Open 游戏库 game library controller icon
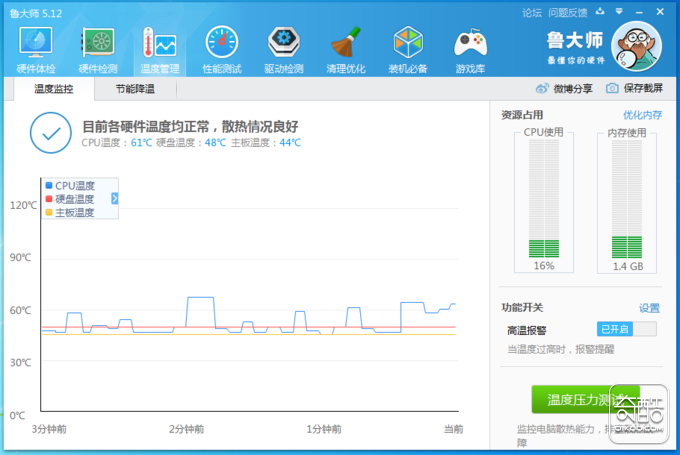The height and width of the screenshot is (455, 680). point(470,43)
